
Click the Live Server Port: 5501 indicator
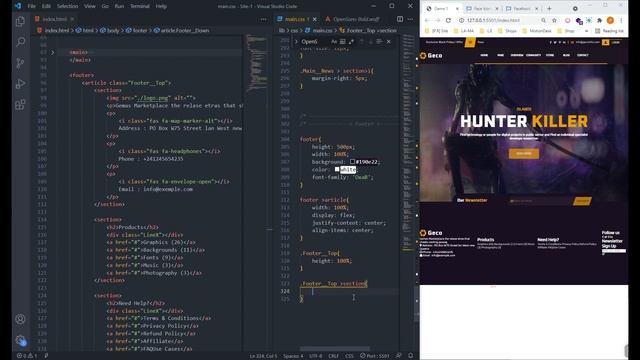375,356
